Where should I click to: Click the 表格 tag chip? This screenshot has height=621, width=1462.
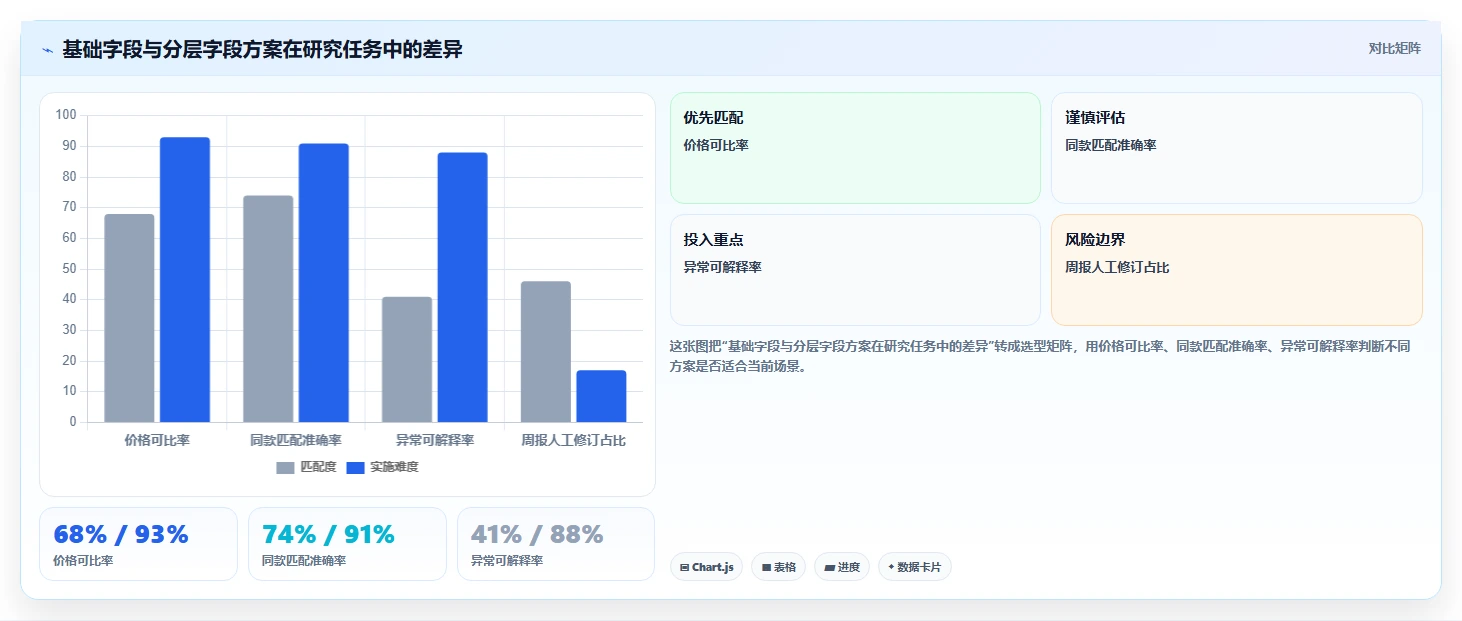(x=778, y=567)
